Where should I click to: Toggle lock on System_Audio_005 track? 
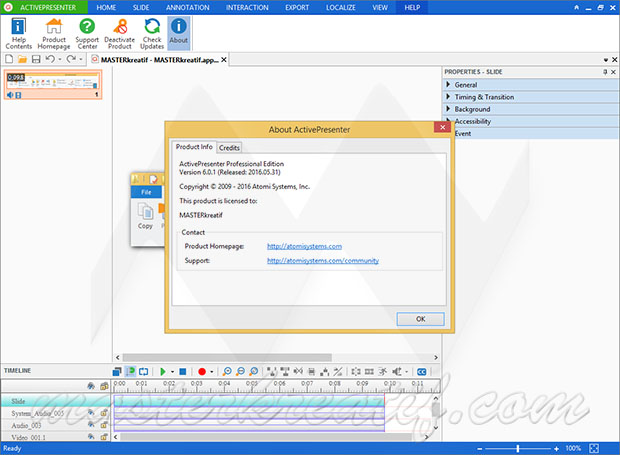click(104, 413)
